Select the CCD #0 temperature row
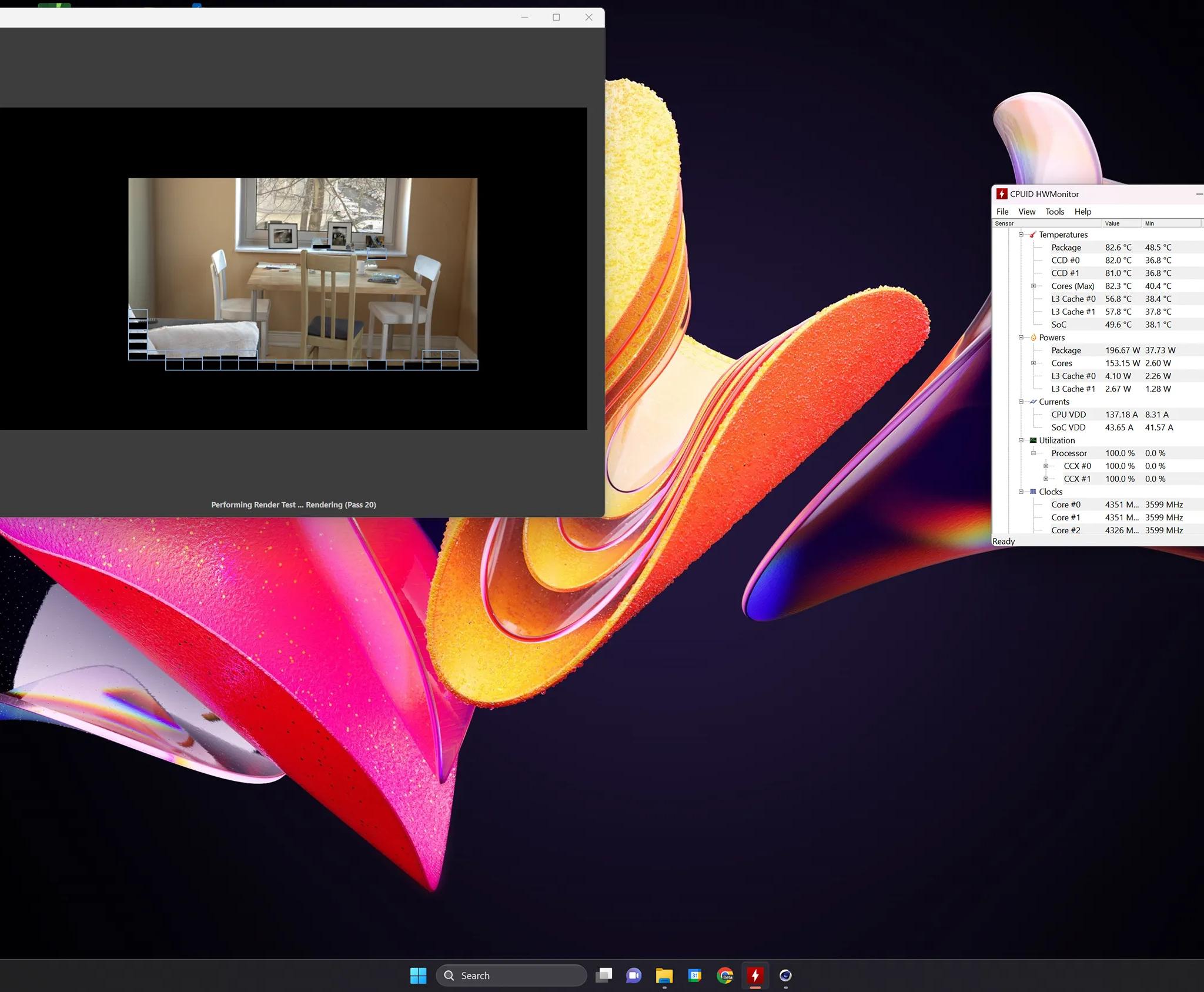 (1127, 260)
